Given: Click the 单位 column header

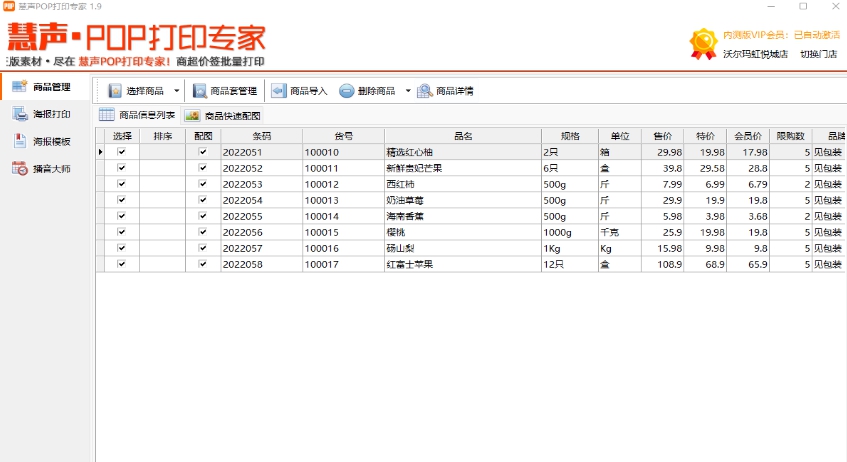Looking at the screenshot, I should (x=620, y=136).
